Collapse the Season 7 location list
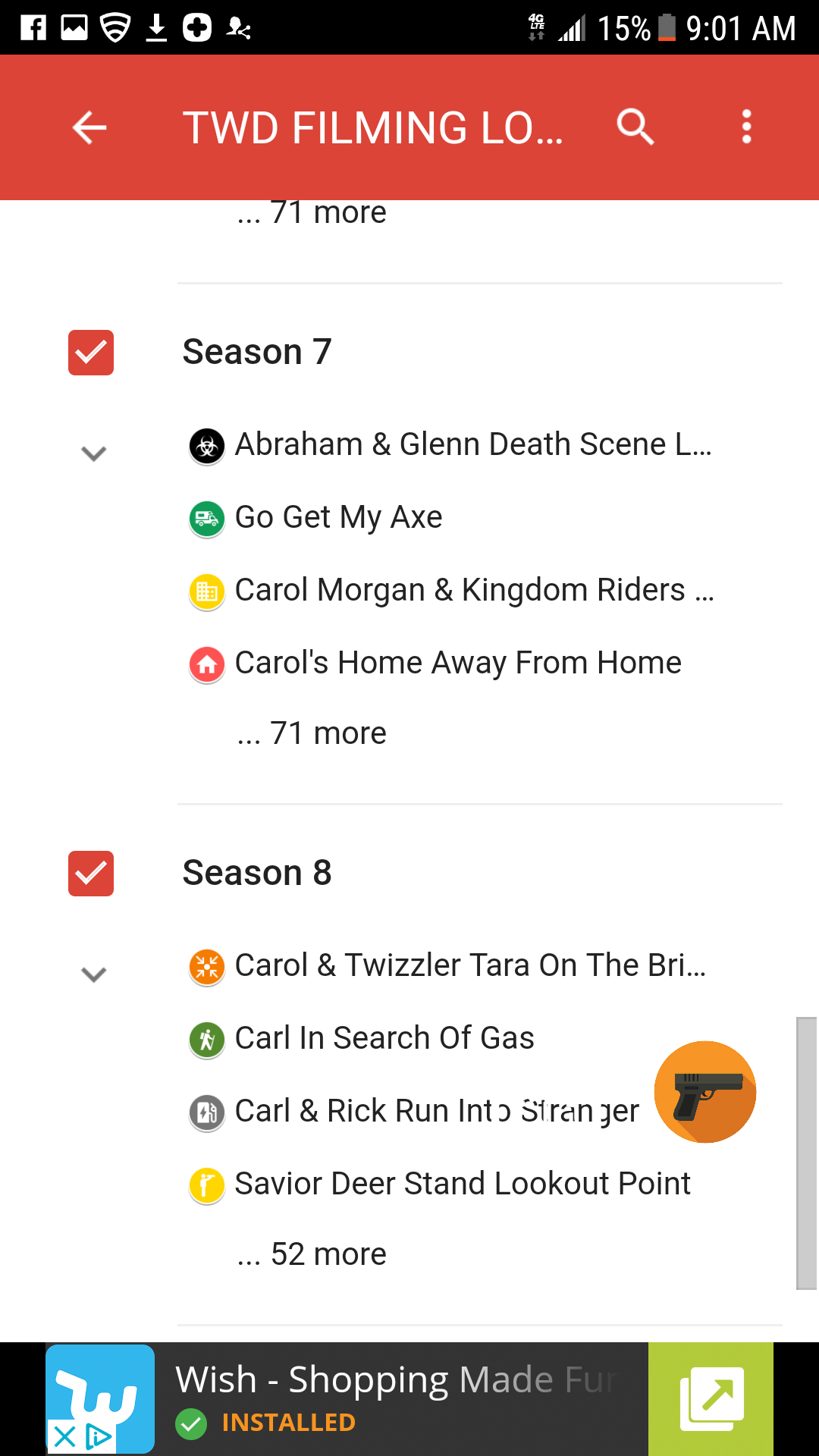819x1456 pixels. pos(93,453)
